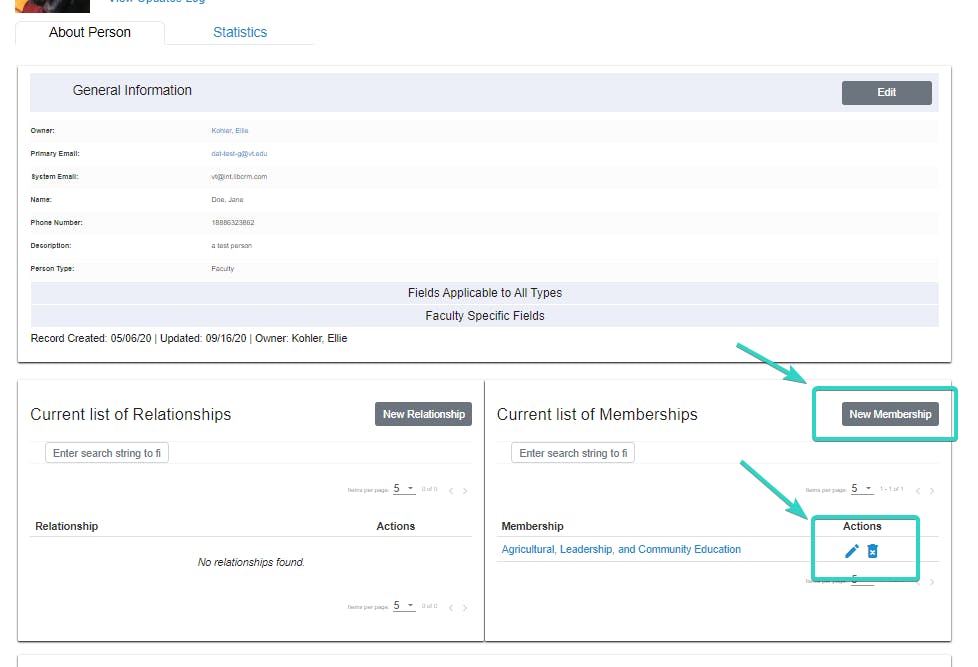Select the system email value
The width and height of the screenshot is (978, 667).
[x=239, y=177]
